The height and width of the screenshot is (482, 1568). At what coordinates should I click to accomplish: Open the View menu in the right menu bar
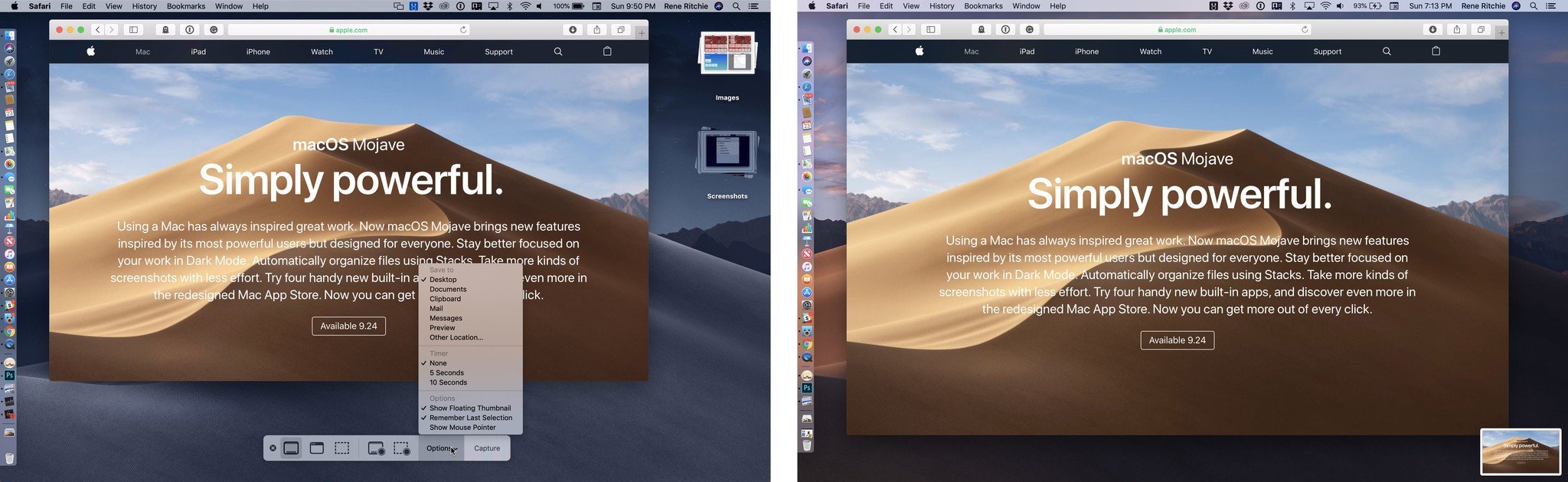(911, 6)
